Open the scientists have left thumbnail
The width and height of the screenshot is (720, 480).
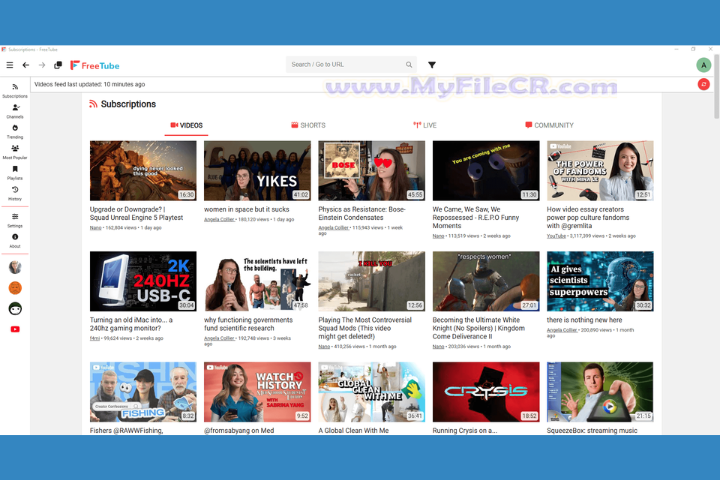(257, 281)
